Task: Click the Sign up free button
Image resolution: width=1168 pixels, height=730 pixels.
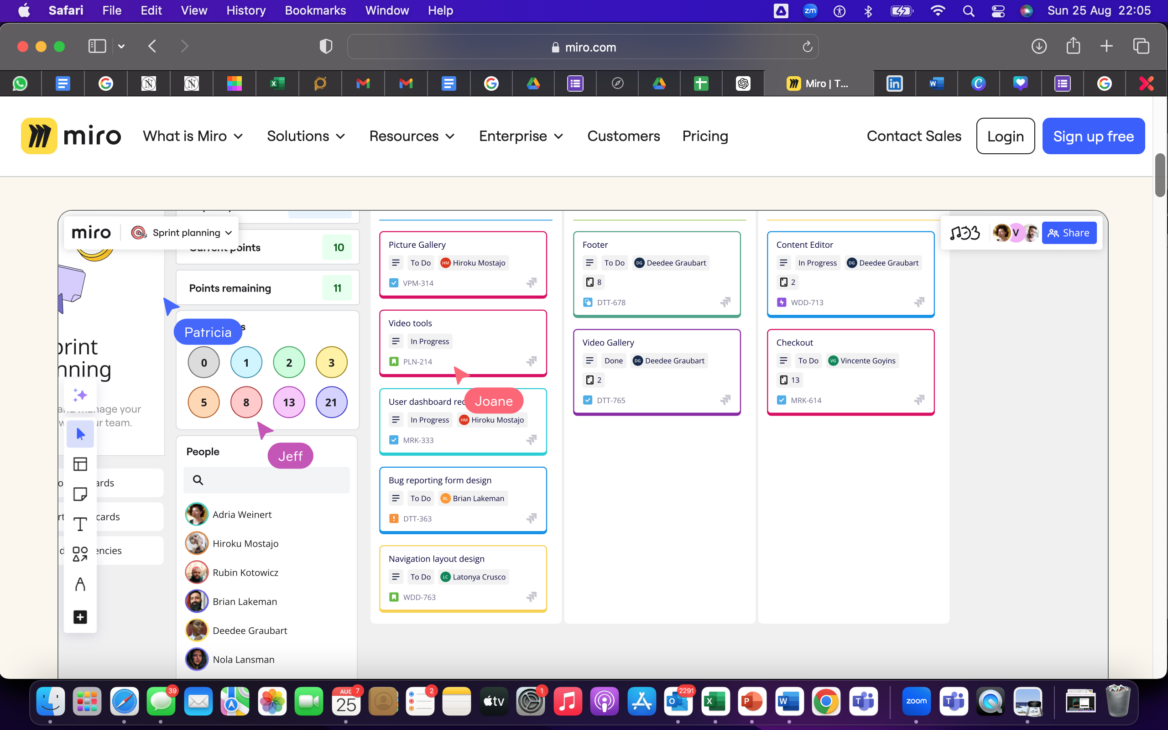Action: pyautogui.click(x=1093, y=136)
